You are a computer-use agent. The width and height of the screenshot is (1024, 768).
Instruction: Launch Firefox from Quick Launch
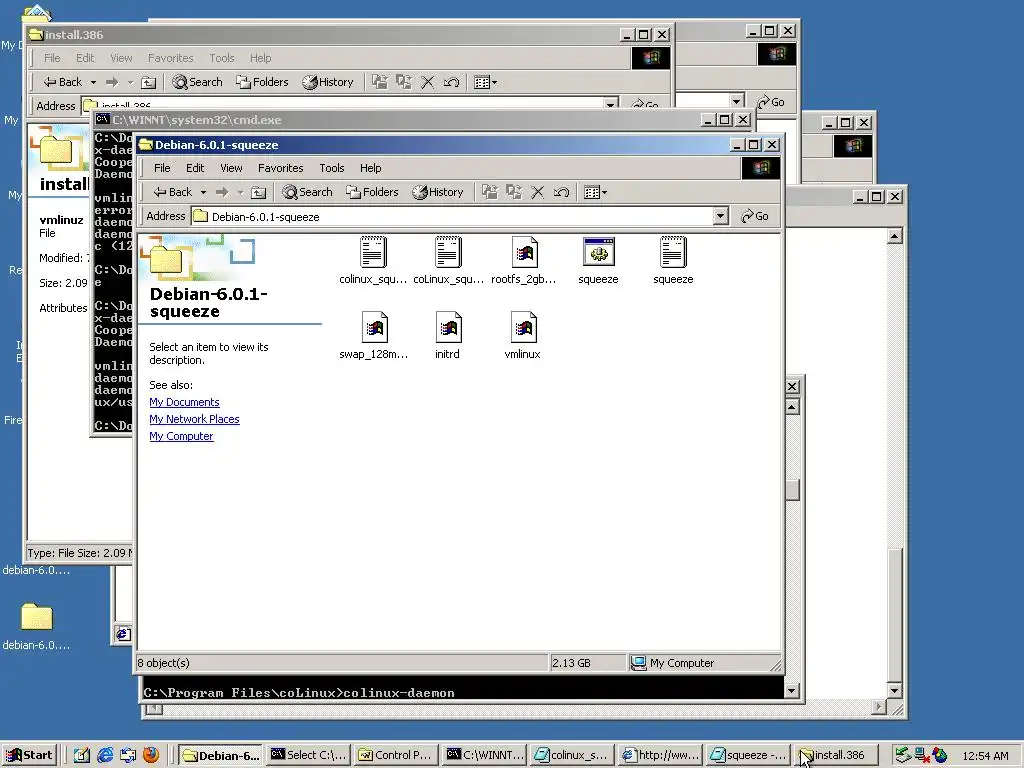coord(151,756)
